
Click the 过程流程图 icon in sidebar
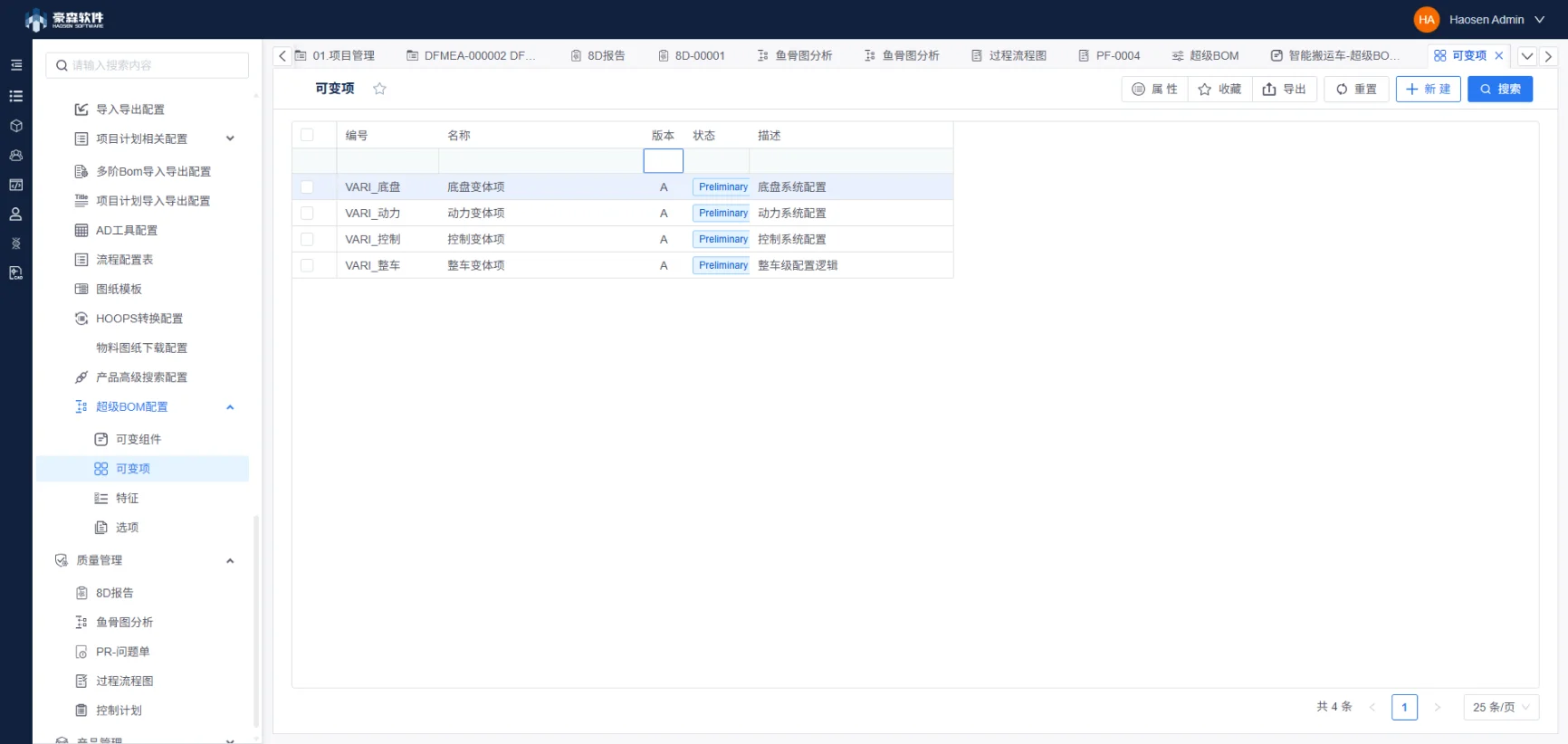(81, 682)
